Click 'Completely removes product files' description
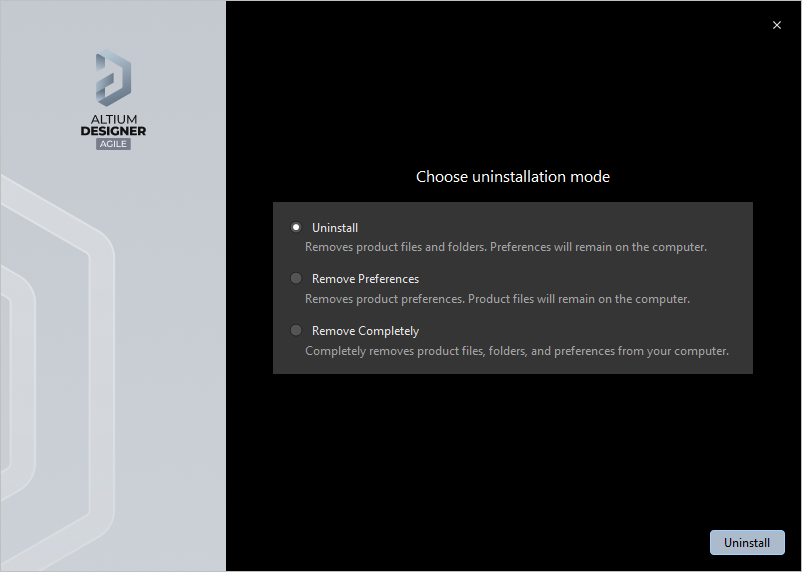Screen dimensions: 802x572 pos(517,351)
